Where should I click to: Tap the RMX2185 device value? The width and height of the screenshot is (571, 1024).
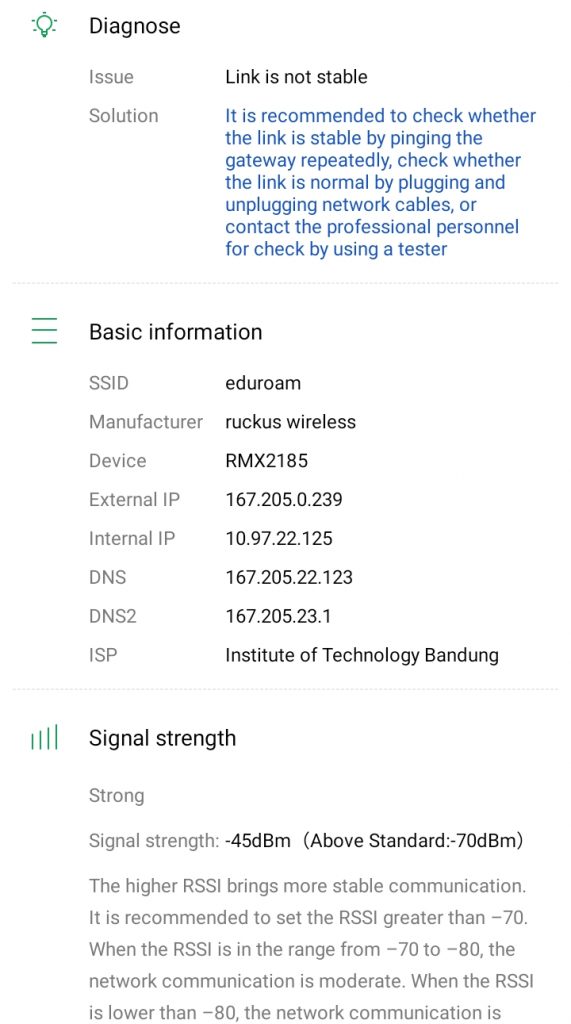point(266,460)
